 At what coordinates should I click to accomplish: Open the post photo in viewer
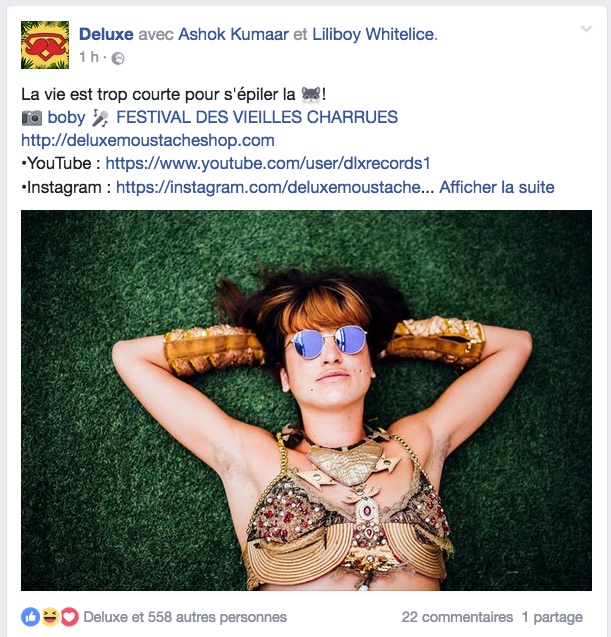pos(306,400)
